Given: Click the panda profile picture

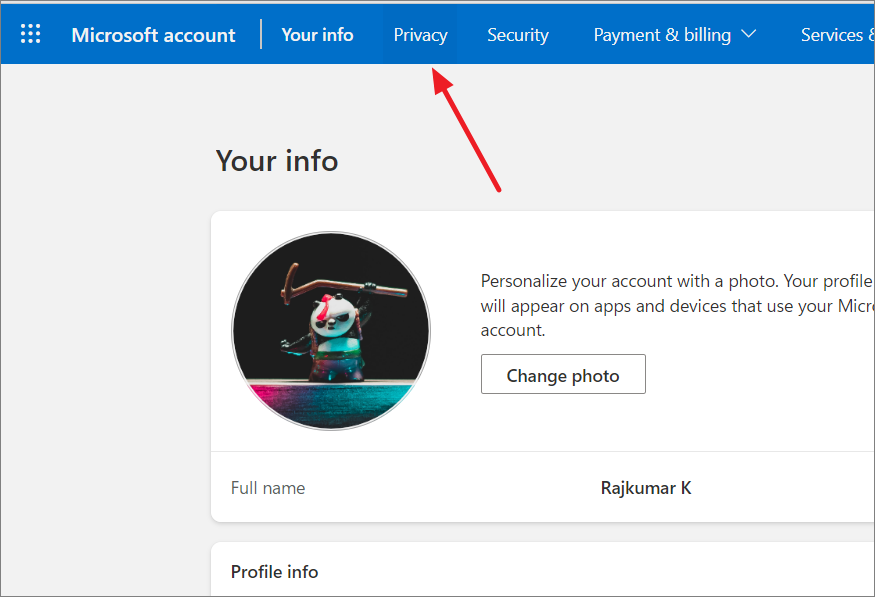Looking at the screenshot, I should (x=331, y=331).
